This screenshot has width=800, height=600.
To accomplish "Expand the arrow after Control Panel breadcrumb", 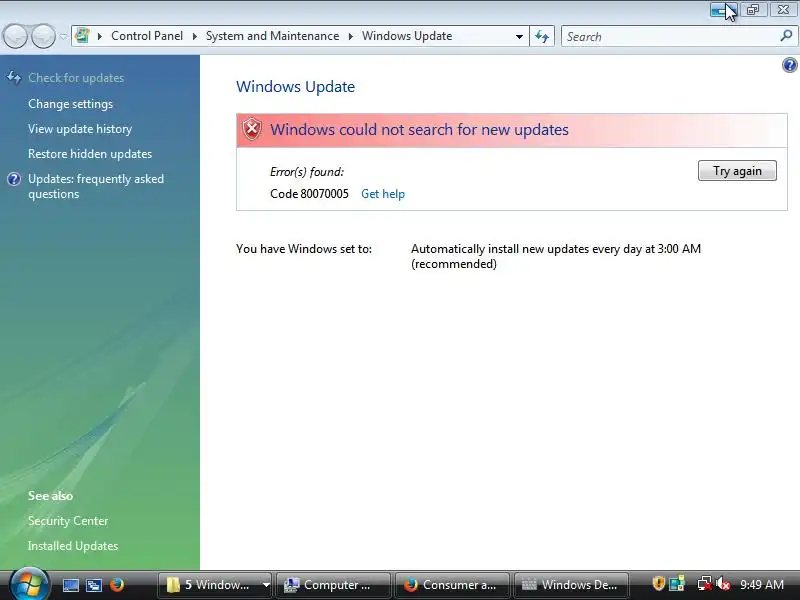I will tap(194, 36).
